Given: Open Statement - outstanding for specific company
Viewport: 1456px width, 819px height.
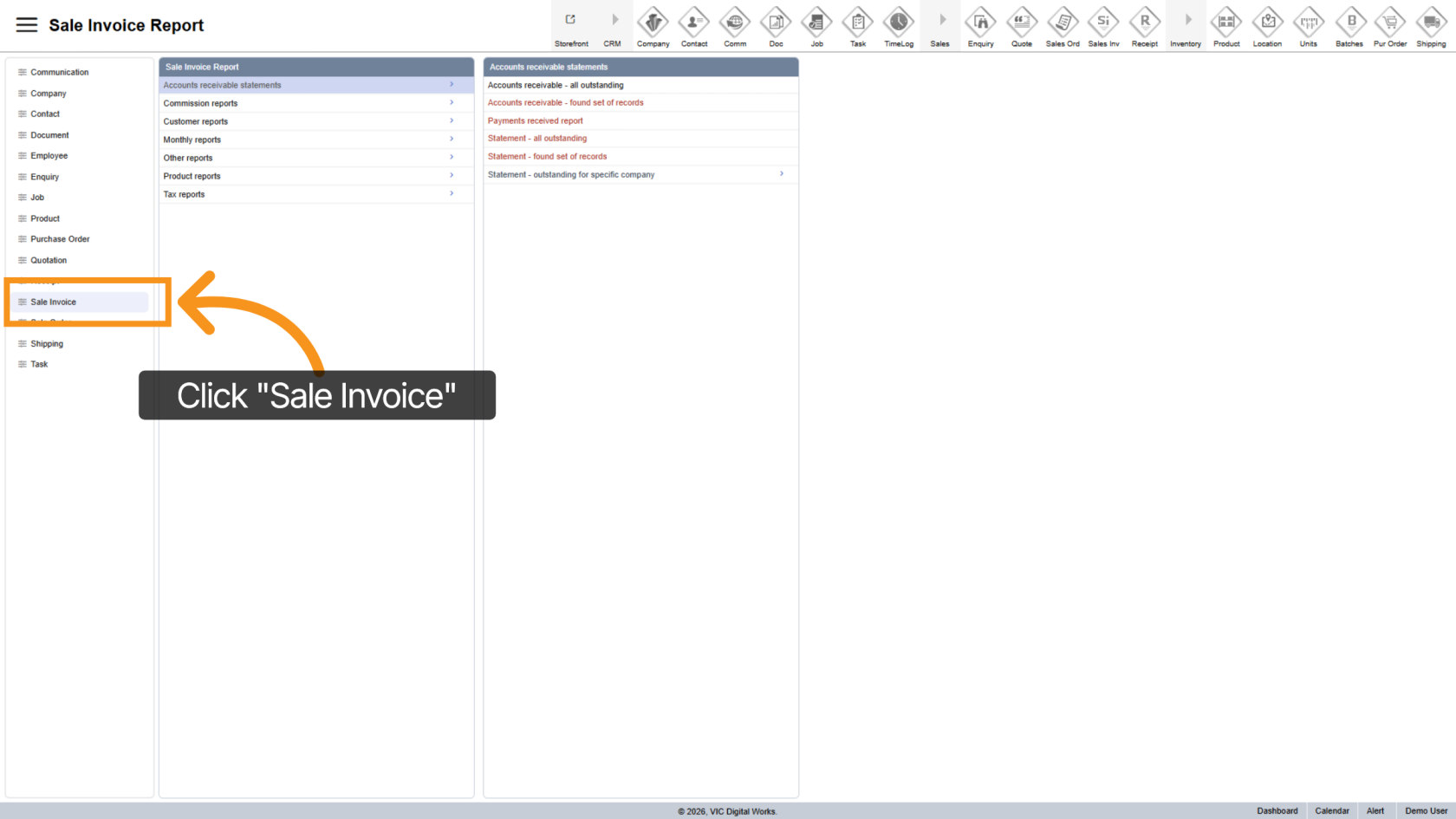Looking at the screenshot, I should coord(570,173).
